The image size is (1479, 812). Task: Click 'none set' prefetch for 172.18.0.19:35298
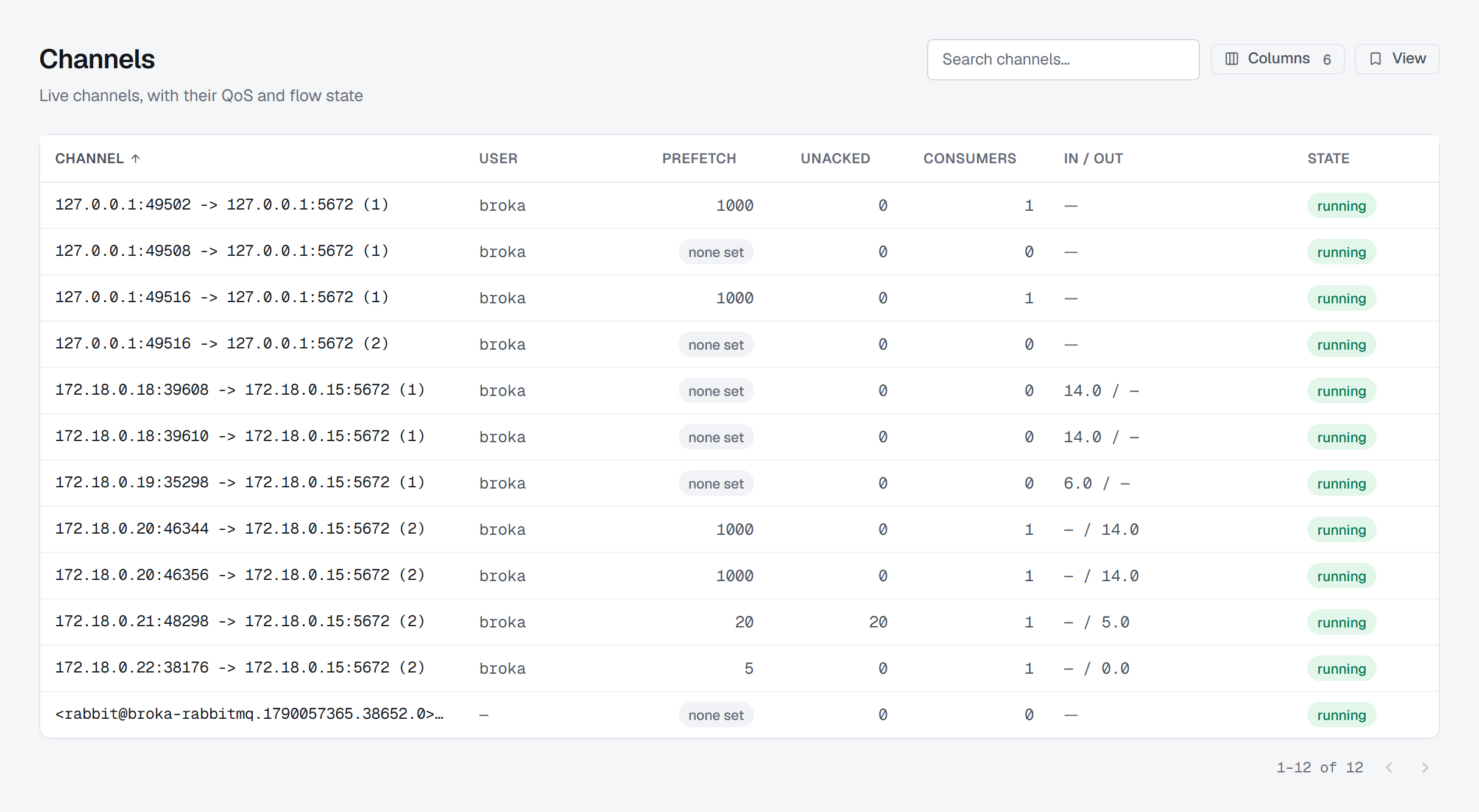click(716, 484)
